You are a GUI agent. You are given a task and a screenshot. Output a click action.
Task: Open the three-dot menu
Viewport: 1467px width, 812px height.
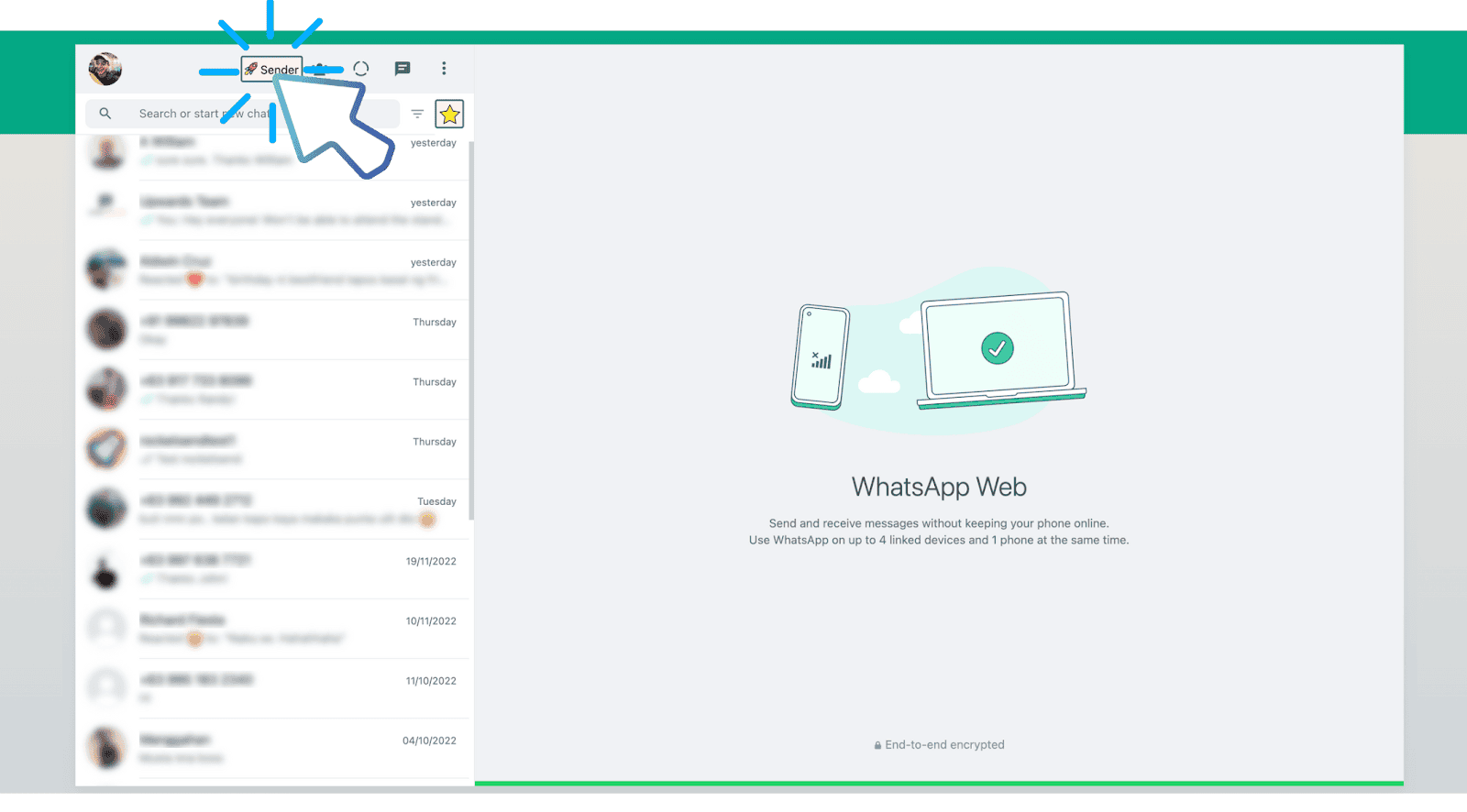(x=444, y=69)
